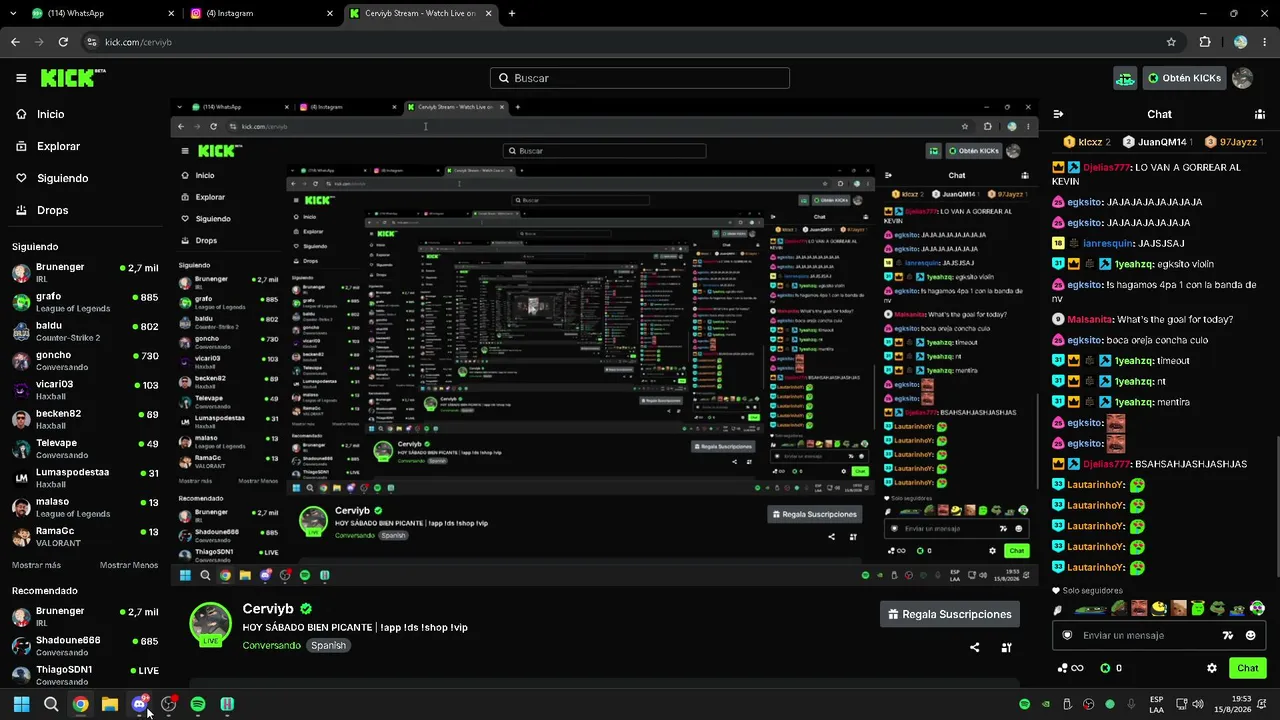The height and width of the screenshot is (720, 1280).
Task: Open the green ship icon beside Obtén KICKs
Action: point(1125,78)
